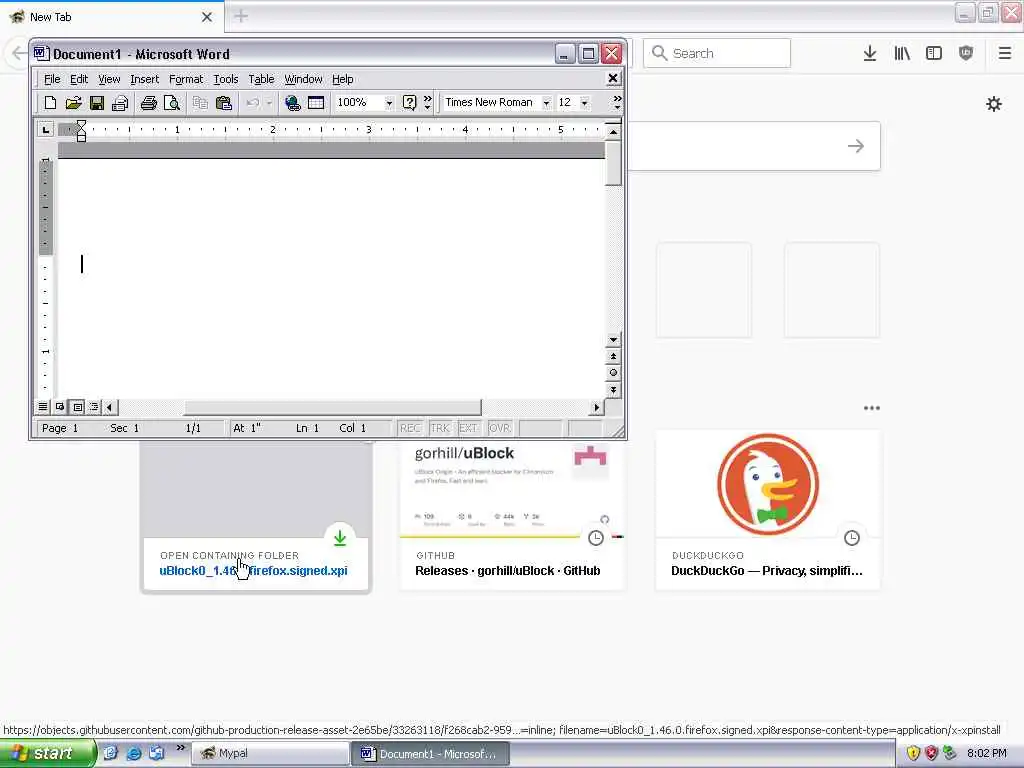1024x768 pixels.
Task: Click the Windows start button
Action: click(x=47, y=754)
